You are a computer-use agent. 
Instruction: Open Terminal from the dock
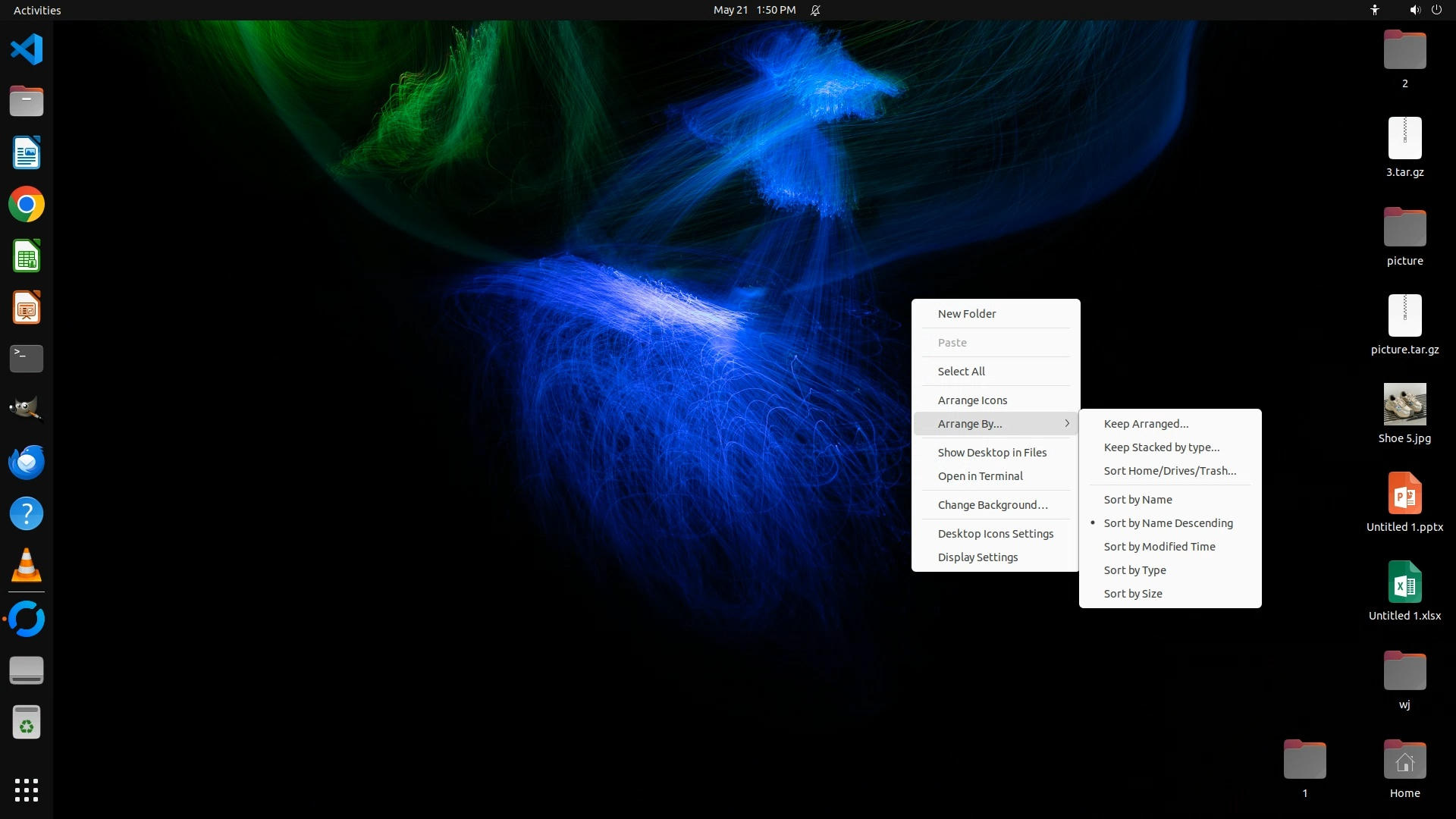27,359
